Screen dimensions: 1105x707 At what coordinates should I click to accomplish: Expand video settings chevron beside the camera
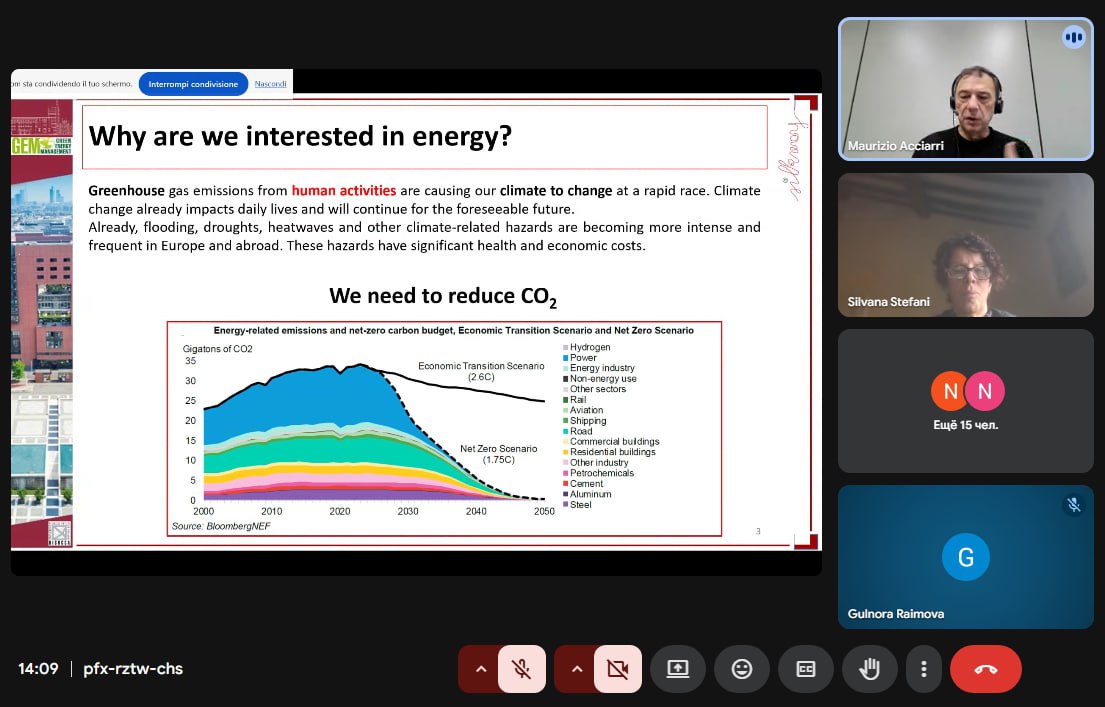coord(576,669)
